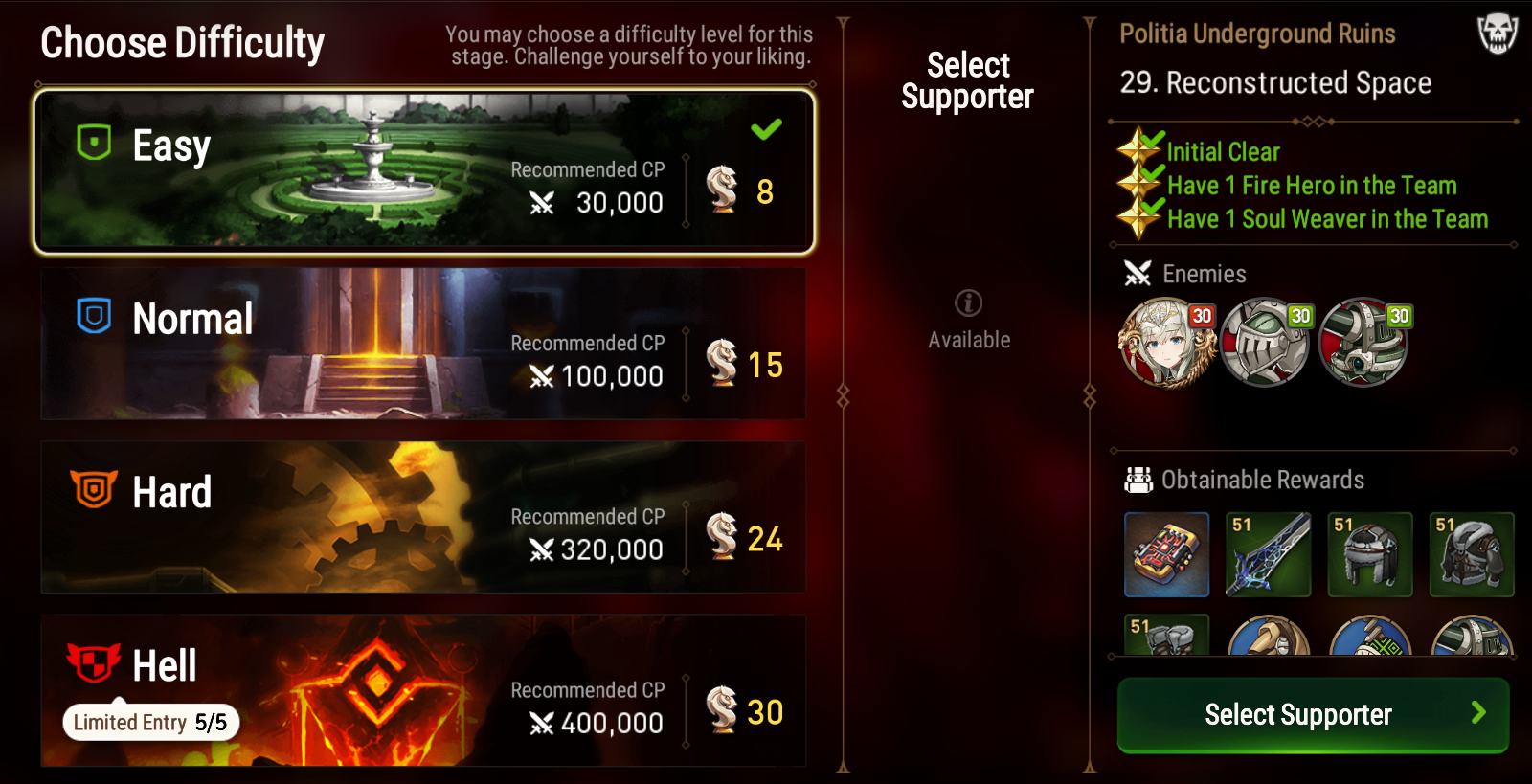Click the Select Supporter column heading
Screen dimensions: 1532x784
pos(968,80)
